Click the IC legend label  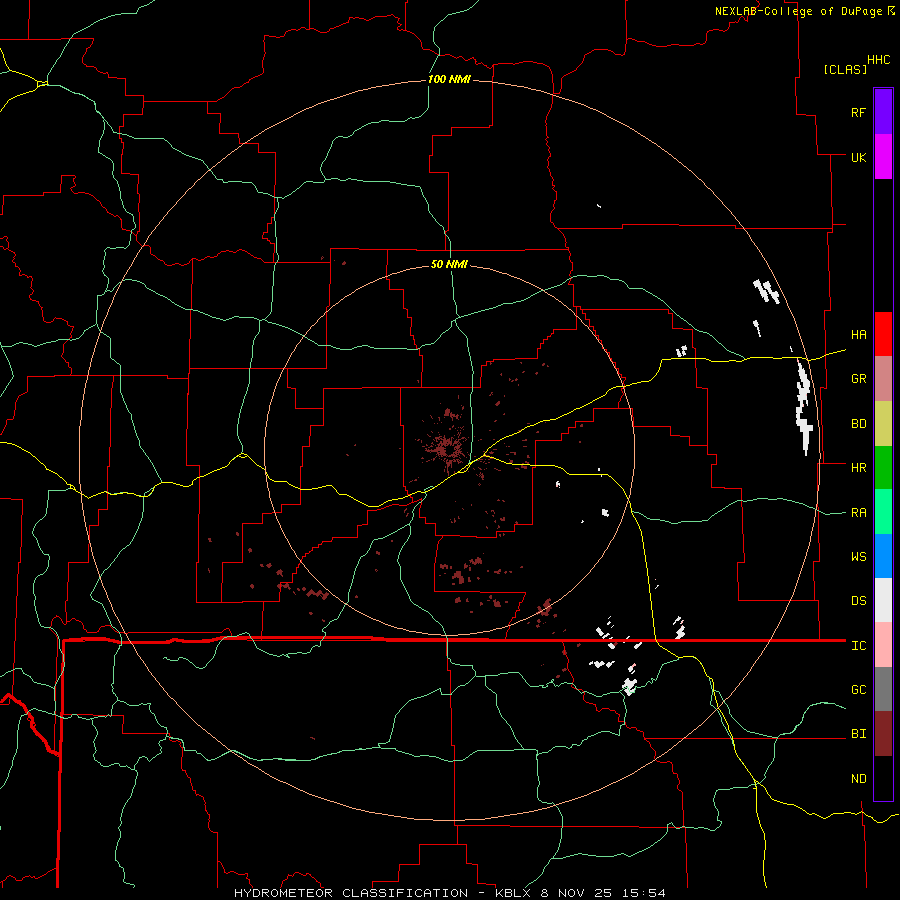[x=858, y=646]
